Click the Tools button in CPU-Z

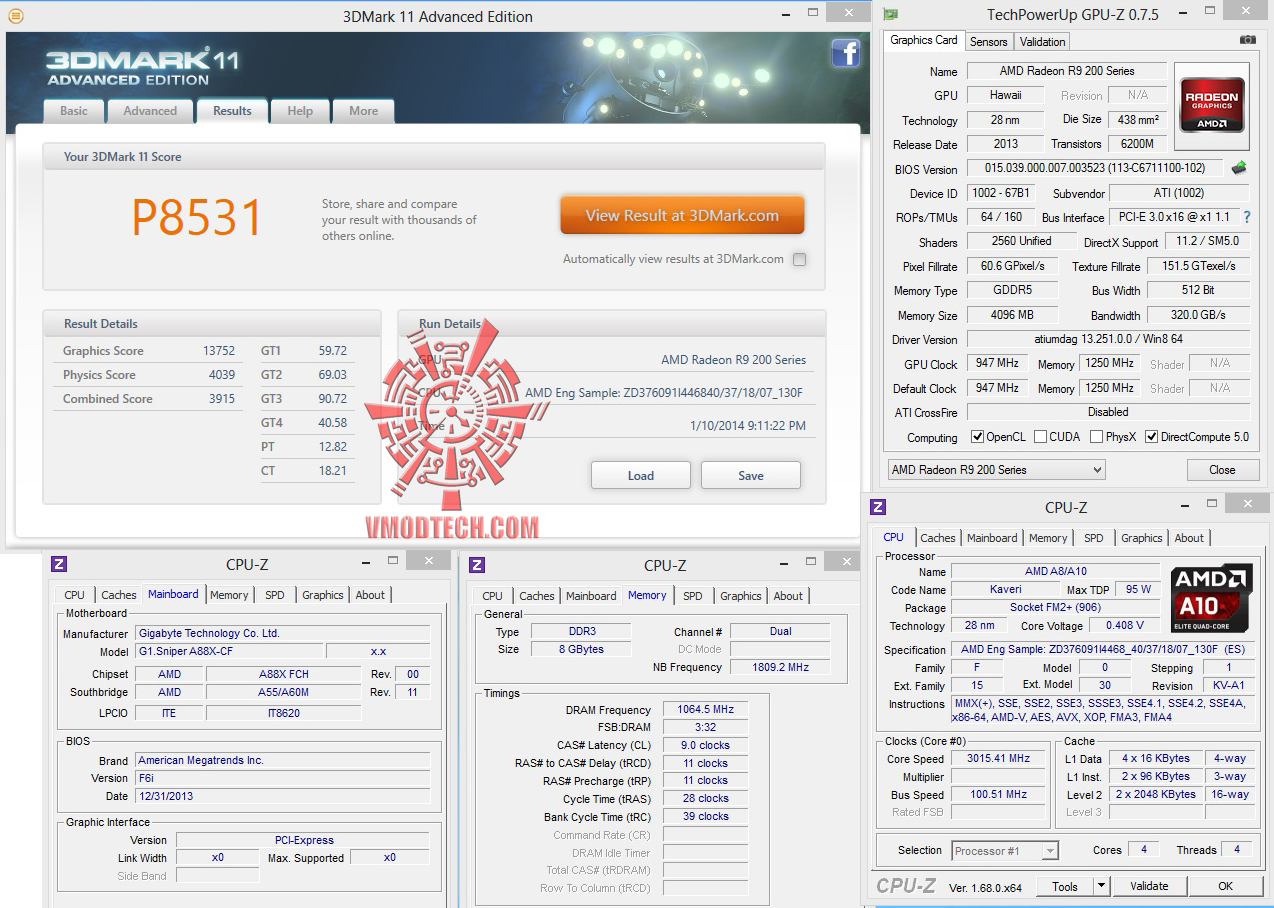coord(1065,886)
